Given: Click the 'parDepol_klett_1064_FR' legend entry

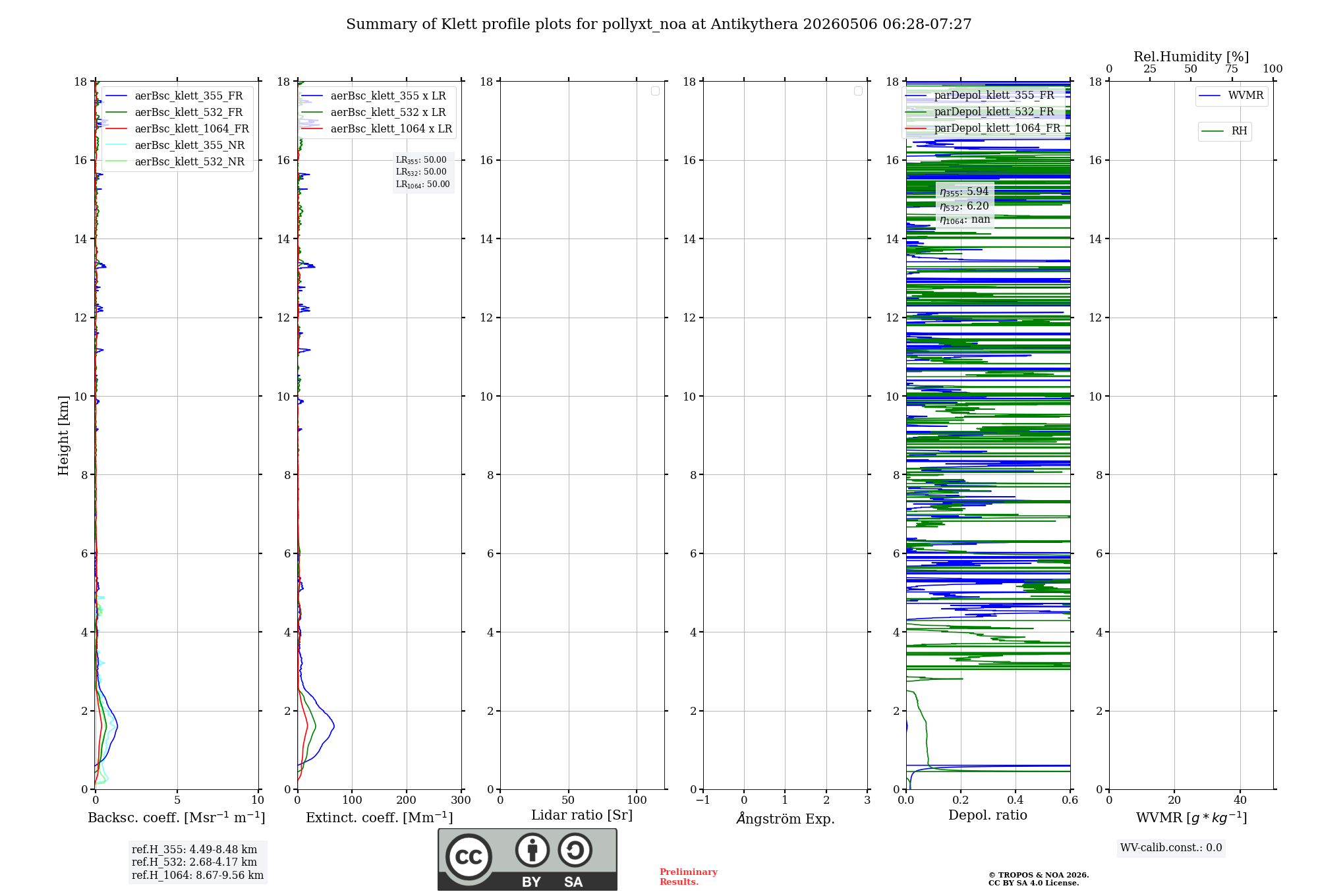Looking at the screenshot, I should tap(984, 128).
